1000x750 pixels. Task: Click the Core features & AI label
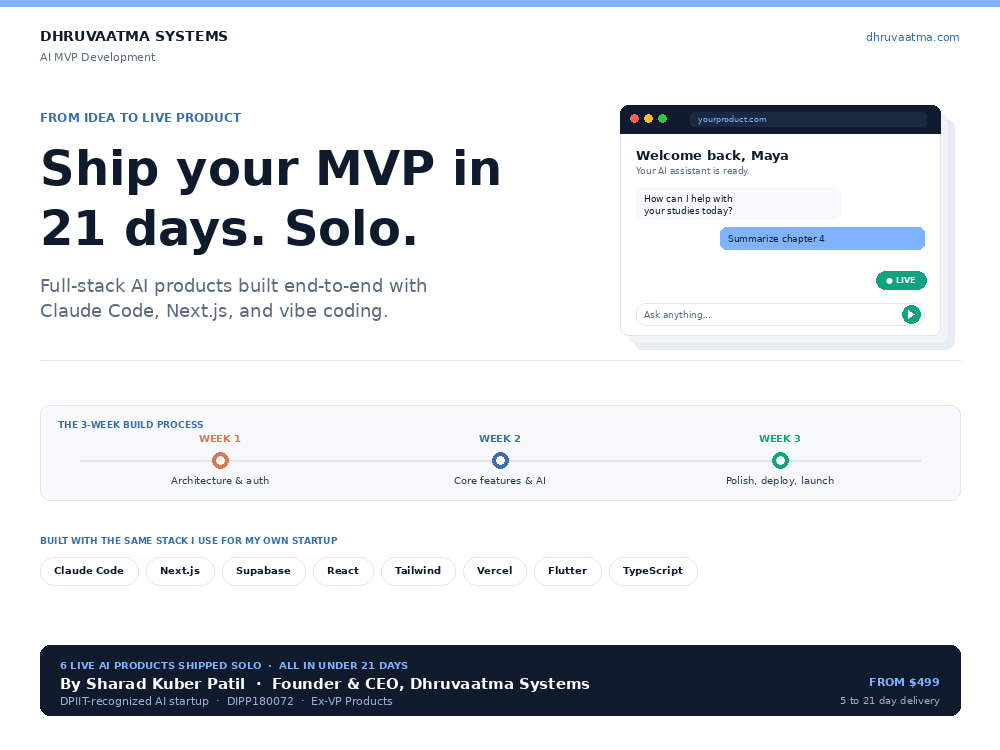point(500,481)
